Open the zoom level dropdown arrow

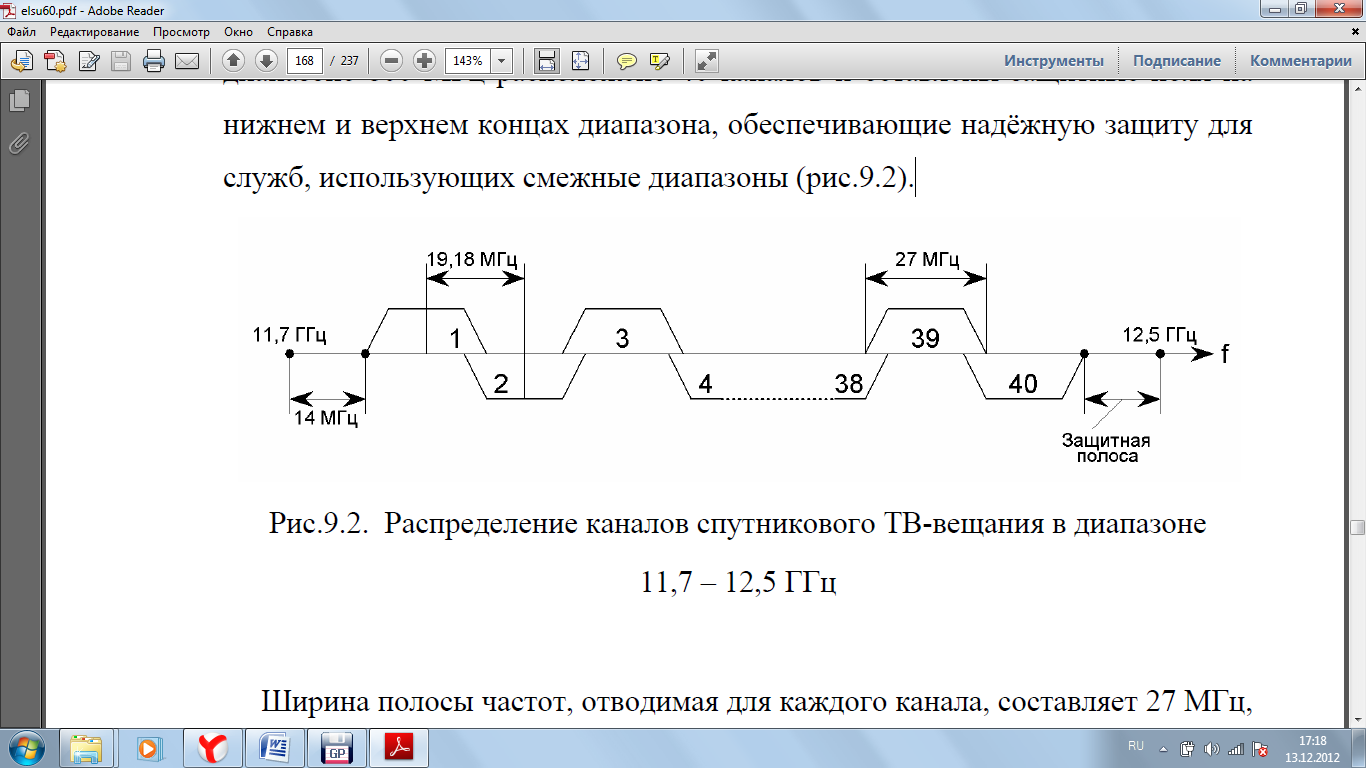502,61
